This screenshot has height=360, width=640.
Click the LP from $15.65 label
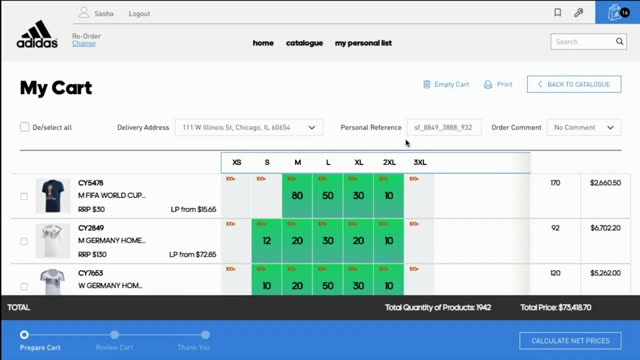click(193, 210)
